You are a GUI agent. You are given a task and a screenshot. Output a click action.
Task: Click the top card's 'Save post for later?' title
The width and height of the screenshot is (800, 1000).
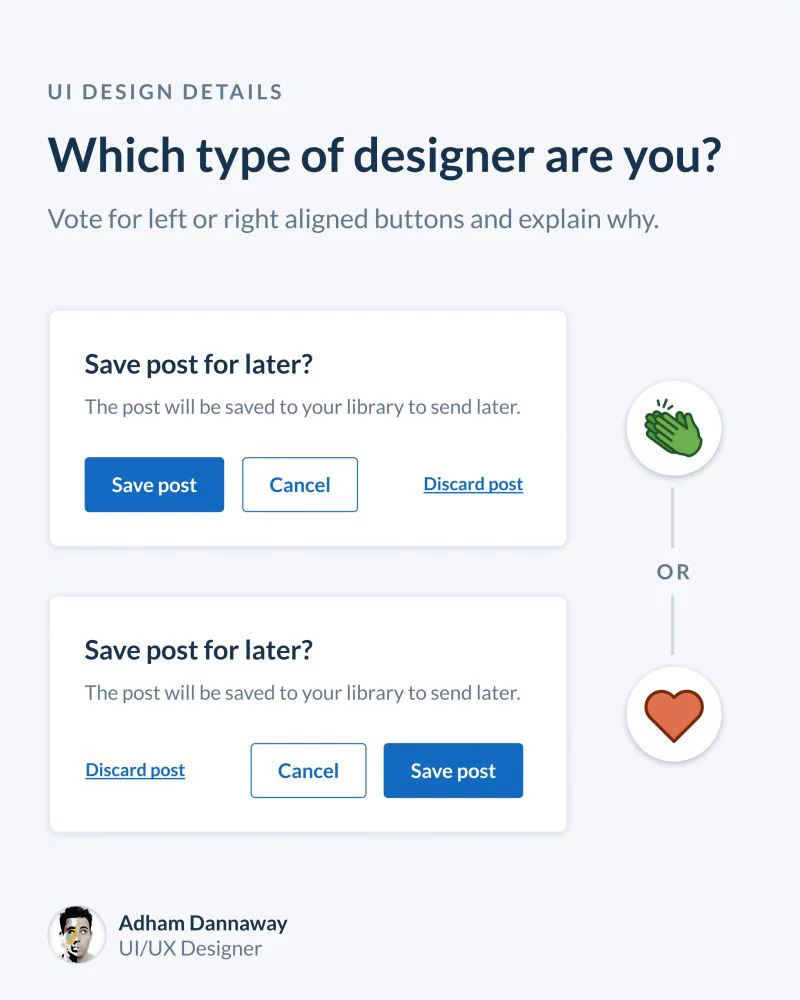199,365
